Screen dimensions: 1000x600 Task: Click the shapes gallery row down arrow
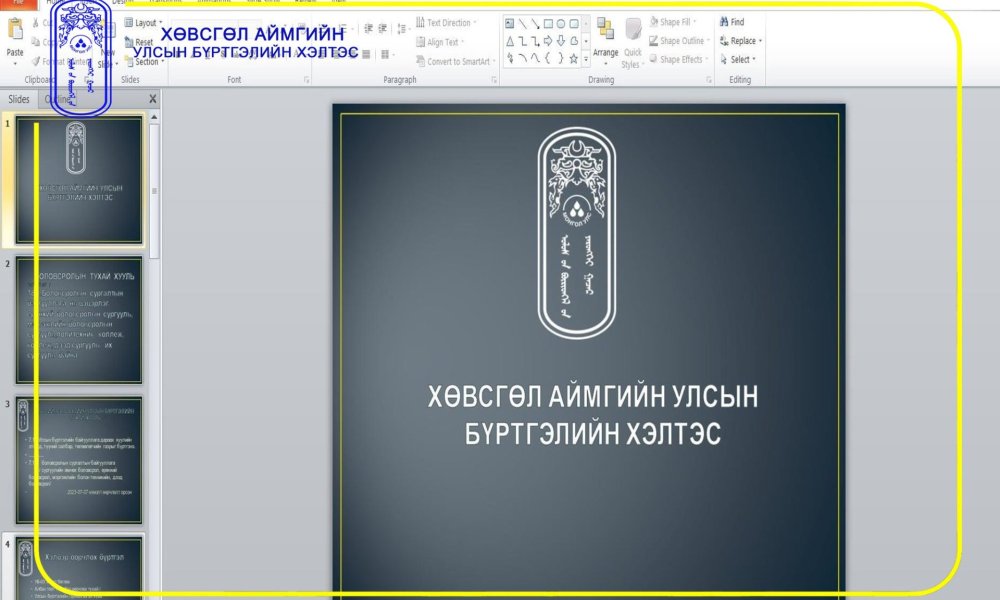(585, 41)
